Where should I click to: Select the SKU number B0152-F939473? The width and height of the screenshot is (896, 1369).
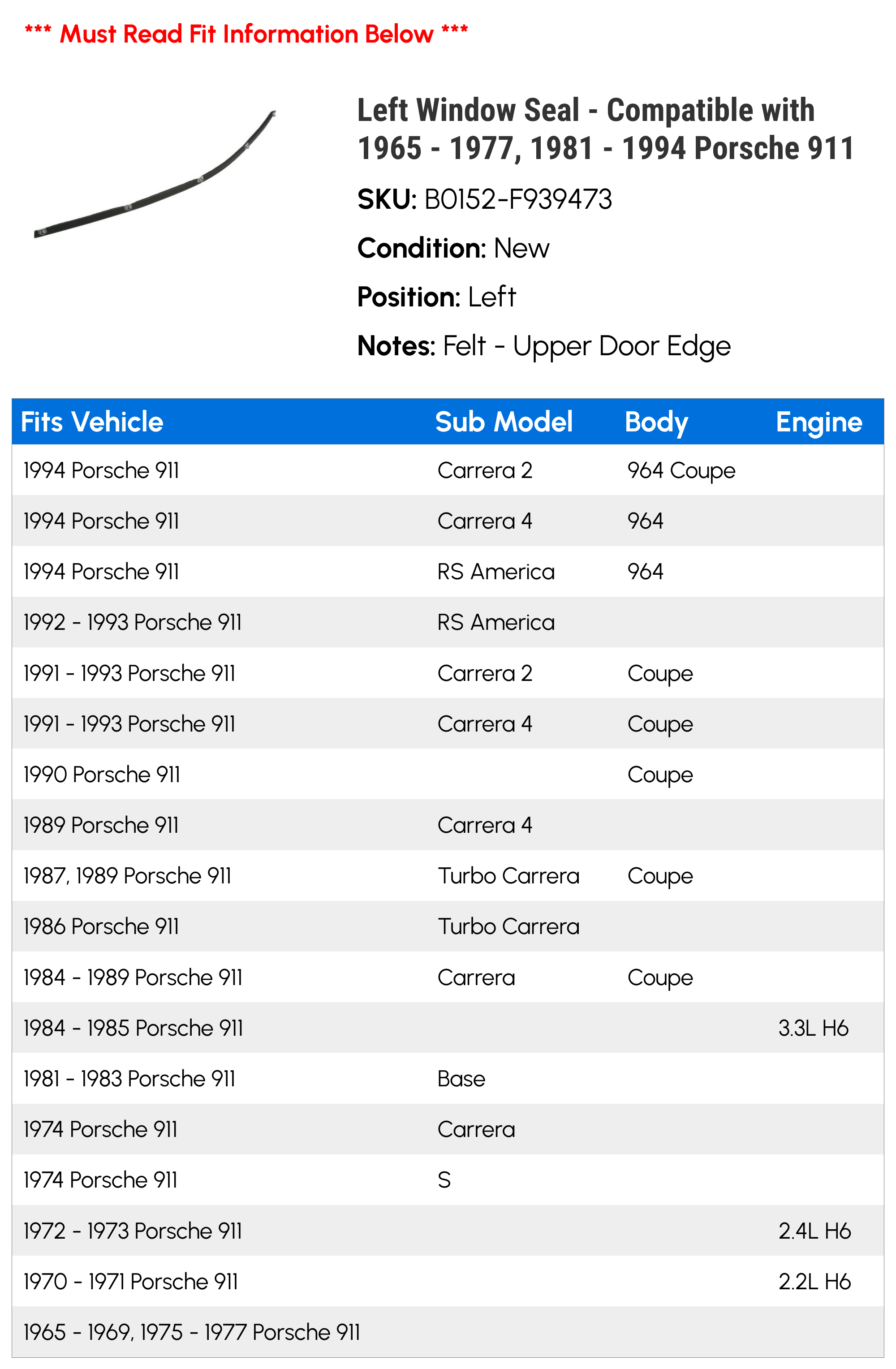tap(518, 200)
